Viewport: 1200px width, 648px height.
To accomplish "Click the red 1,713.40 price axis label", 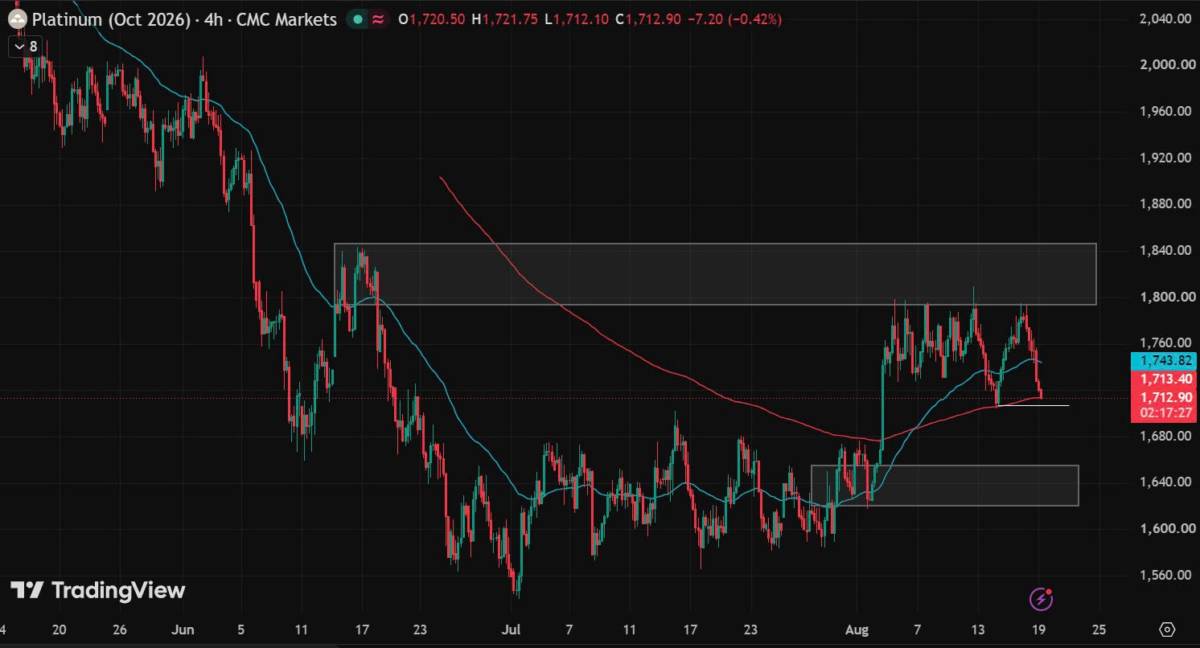I will pyautogui.click(x=1162, y=379).
